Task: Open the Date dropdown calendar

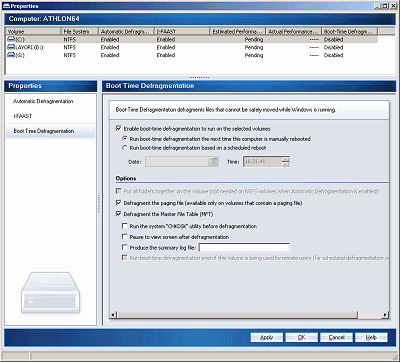Action: [x=214, y=162]
